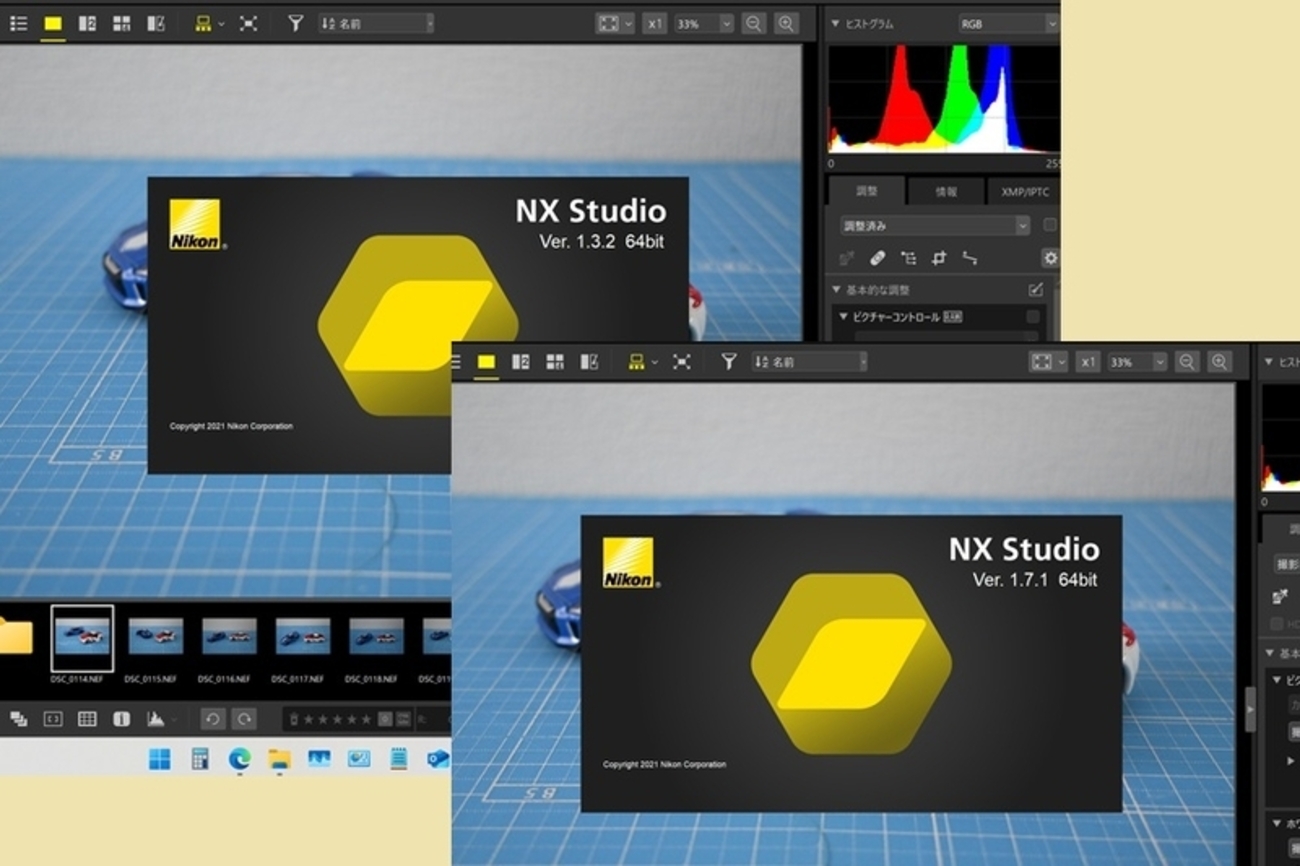The width and height of the screenshot is (1300, 866).
Task: Toggle the stacked-images icon in bottom toolbar
Action: point(18,719)
